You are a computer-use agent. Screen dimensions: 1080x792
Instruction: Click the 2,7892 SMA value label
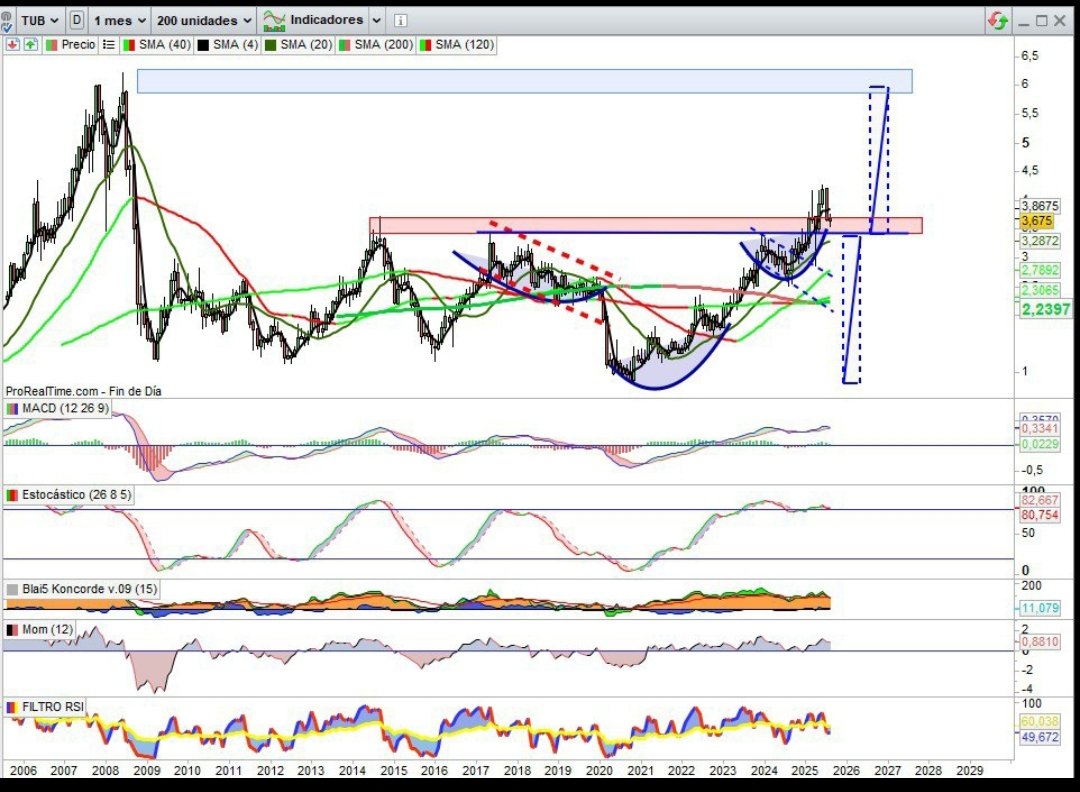1039,270
